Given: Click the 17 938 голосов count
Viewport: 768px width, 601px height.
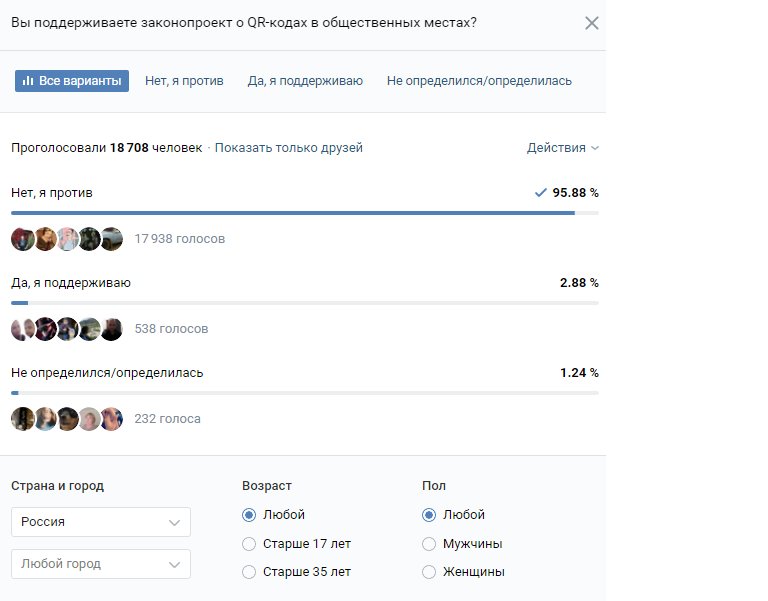Looking at the screenshot, I should (x=180, y=239).
